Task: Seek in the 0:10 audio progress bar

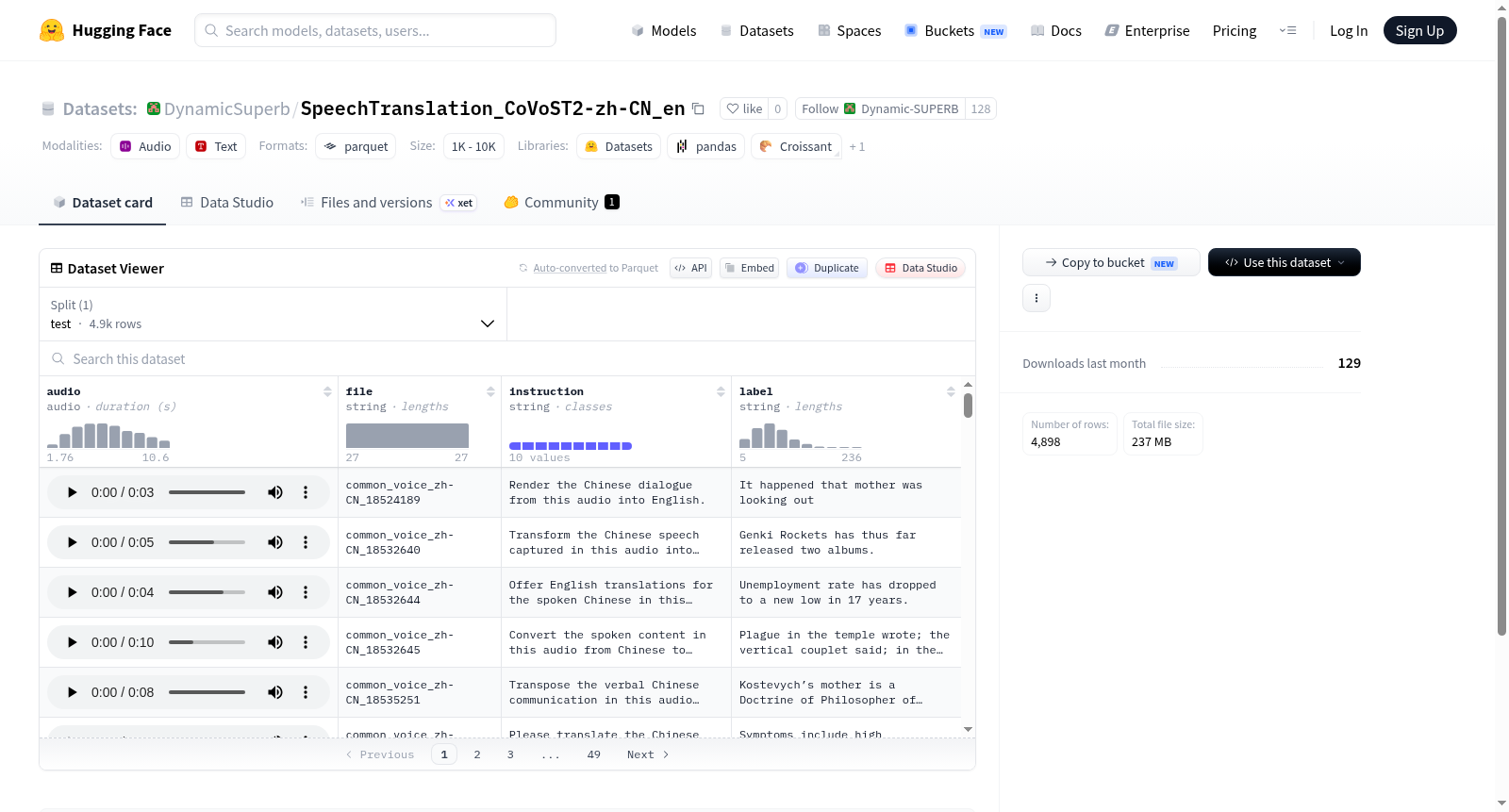Action: (x=207, y=642)
